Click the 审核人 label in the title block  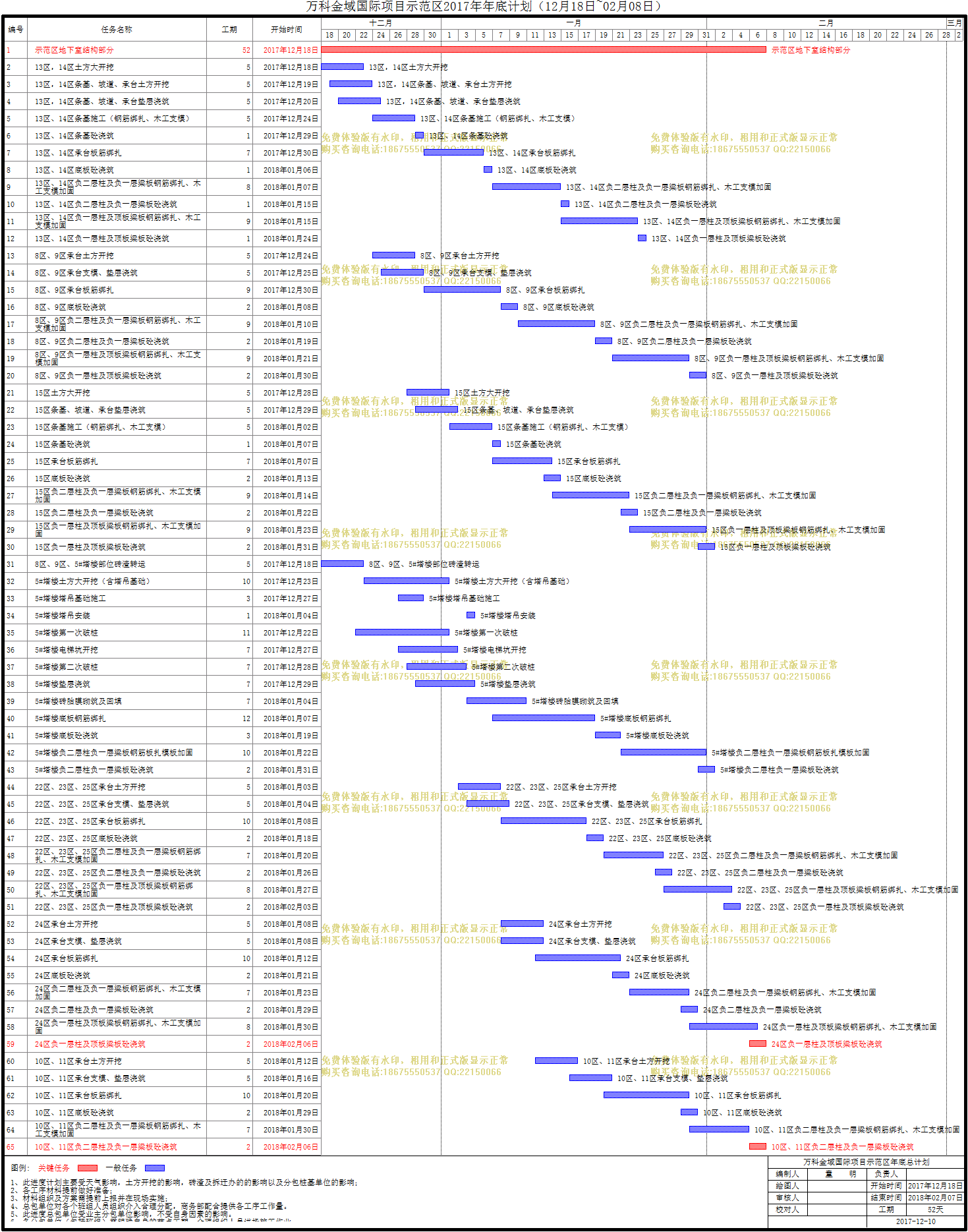(787, 1198)
